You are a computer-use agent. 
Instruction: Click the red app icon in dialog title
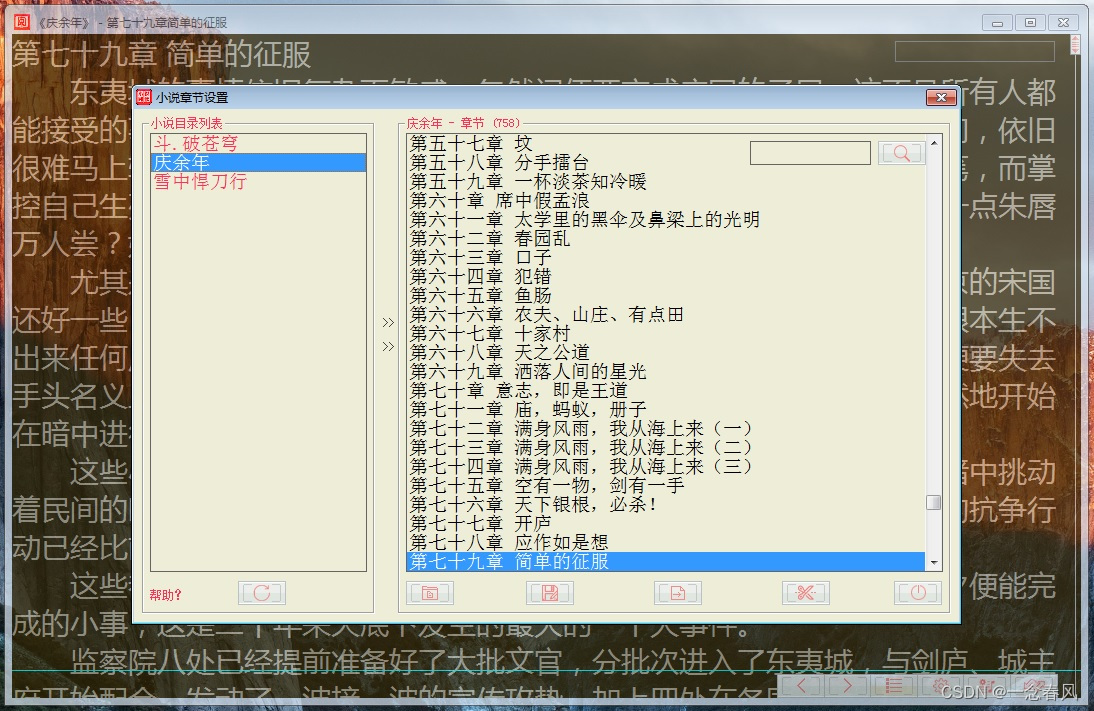point(144,97)
